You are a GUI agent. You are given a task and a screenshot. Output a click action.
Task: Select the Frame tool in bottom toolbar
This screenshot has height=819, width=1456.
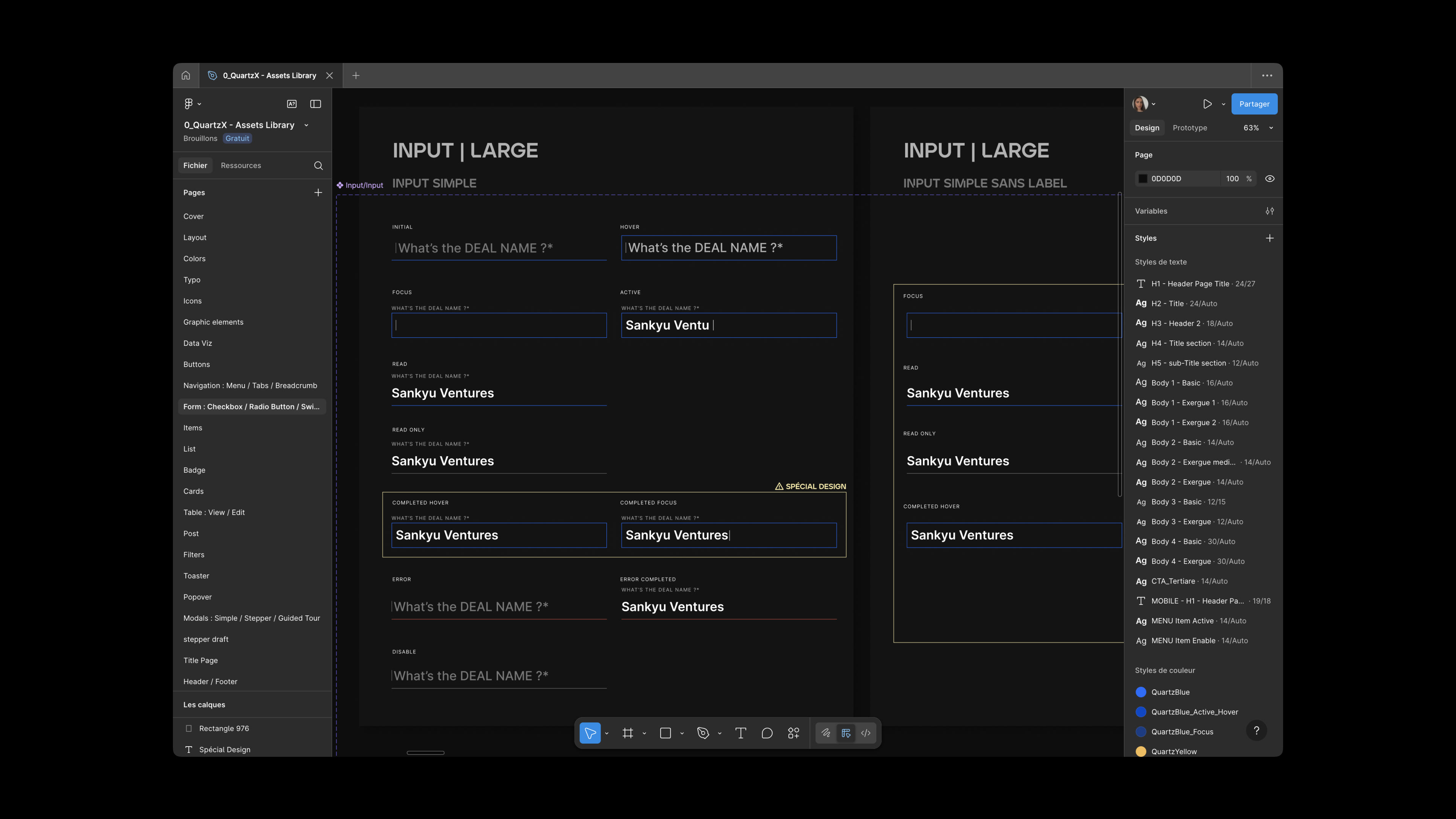pos(628,733)
